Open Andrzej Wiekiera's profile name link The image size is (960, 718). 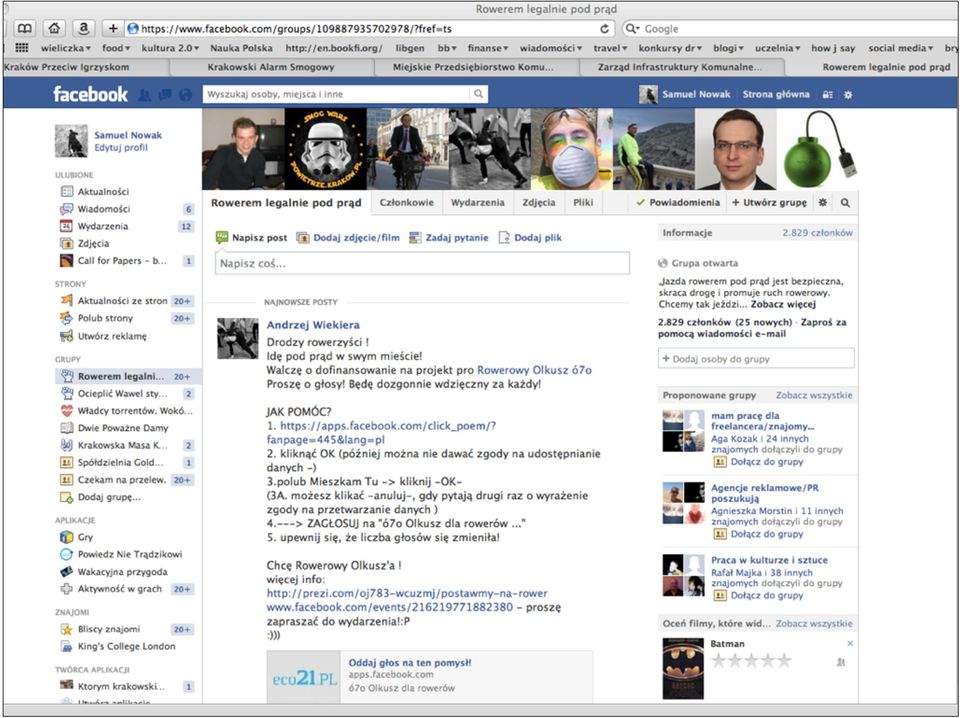coord(313,325)
